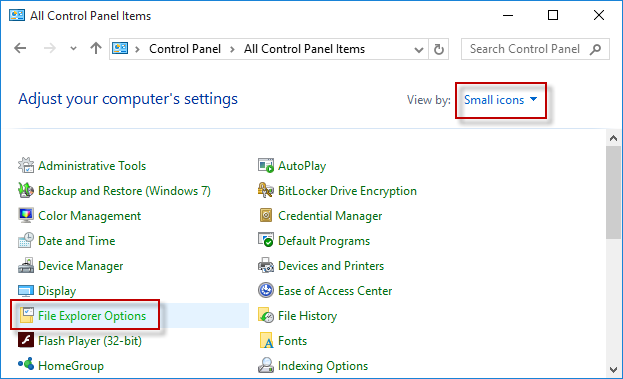Expand the address bar history dropdown
The height and width of the screenshot is (379, 623).
[x=419, y=50]
